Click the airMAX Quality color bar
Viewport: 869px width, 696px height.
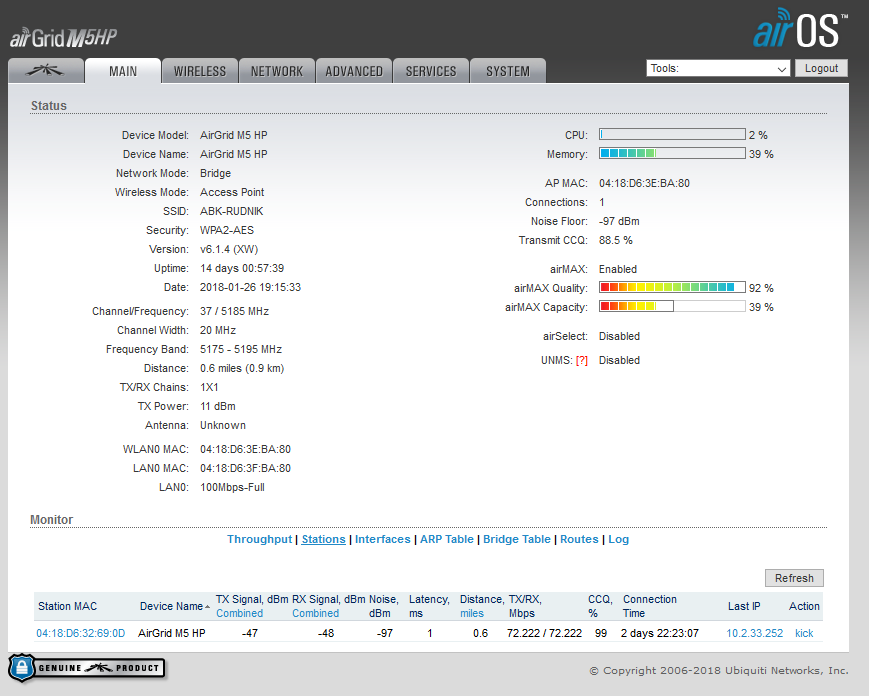[x=671, y=288]
